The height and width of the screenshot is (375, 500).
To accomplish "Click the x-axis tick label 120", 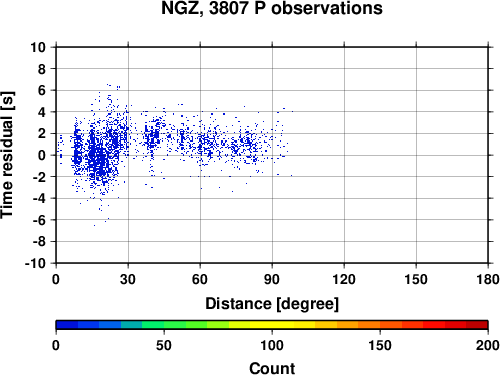I will 344,279.
